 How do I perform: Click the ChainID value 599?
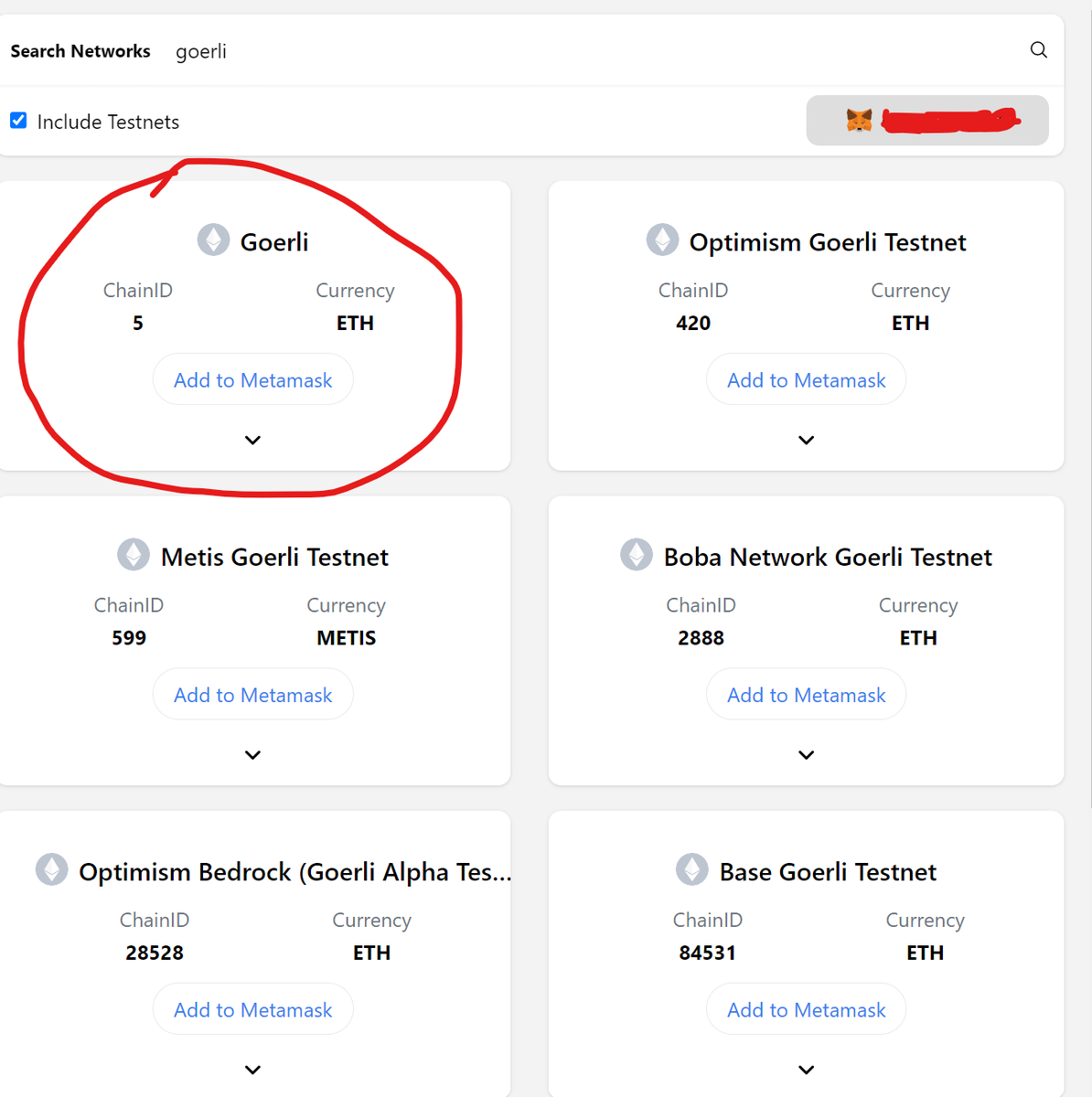[129, 638]
